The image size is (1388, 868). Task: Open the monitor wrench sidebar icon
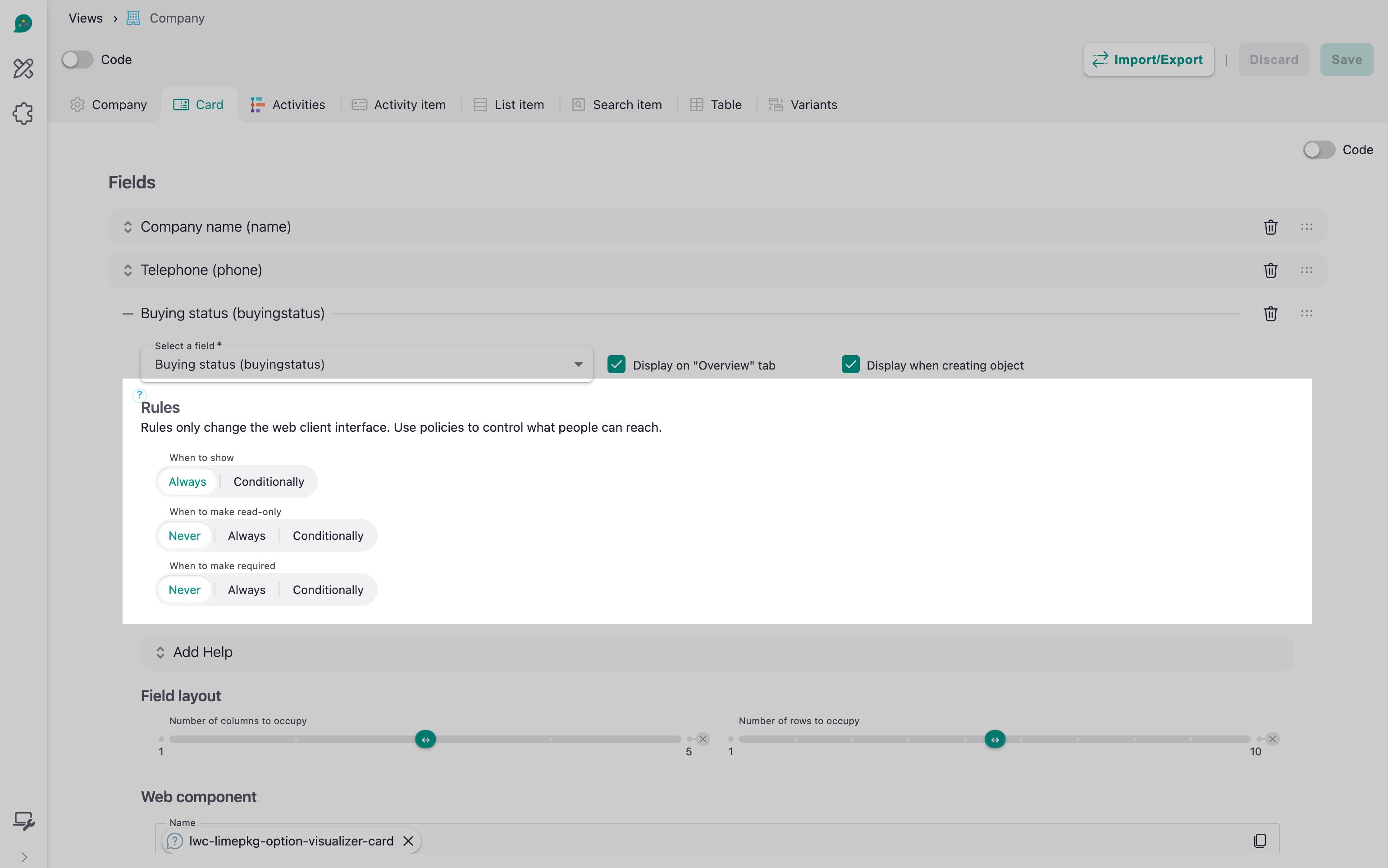point(23,821)
